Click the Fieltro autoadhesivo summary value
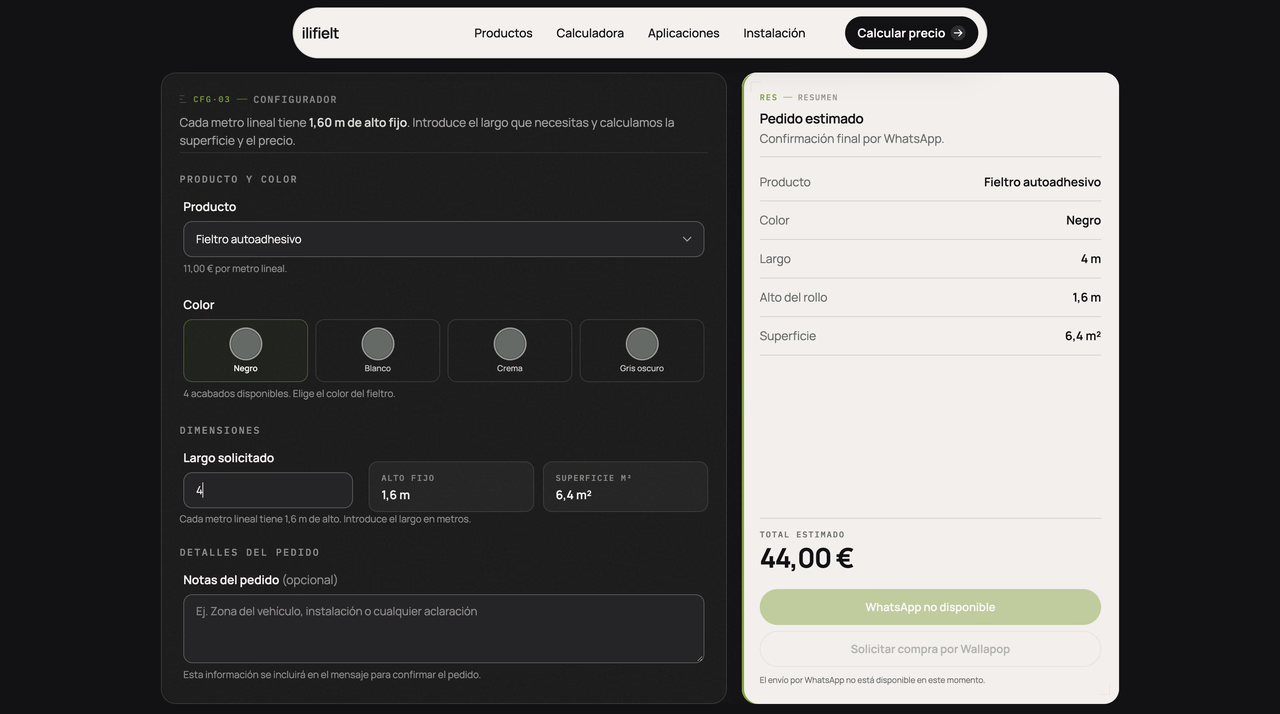This screenshot has height=714, width=1280. click(x=1042, y=182)
